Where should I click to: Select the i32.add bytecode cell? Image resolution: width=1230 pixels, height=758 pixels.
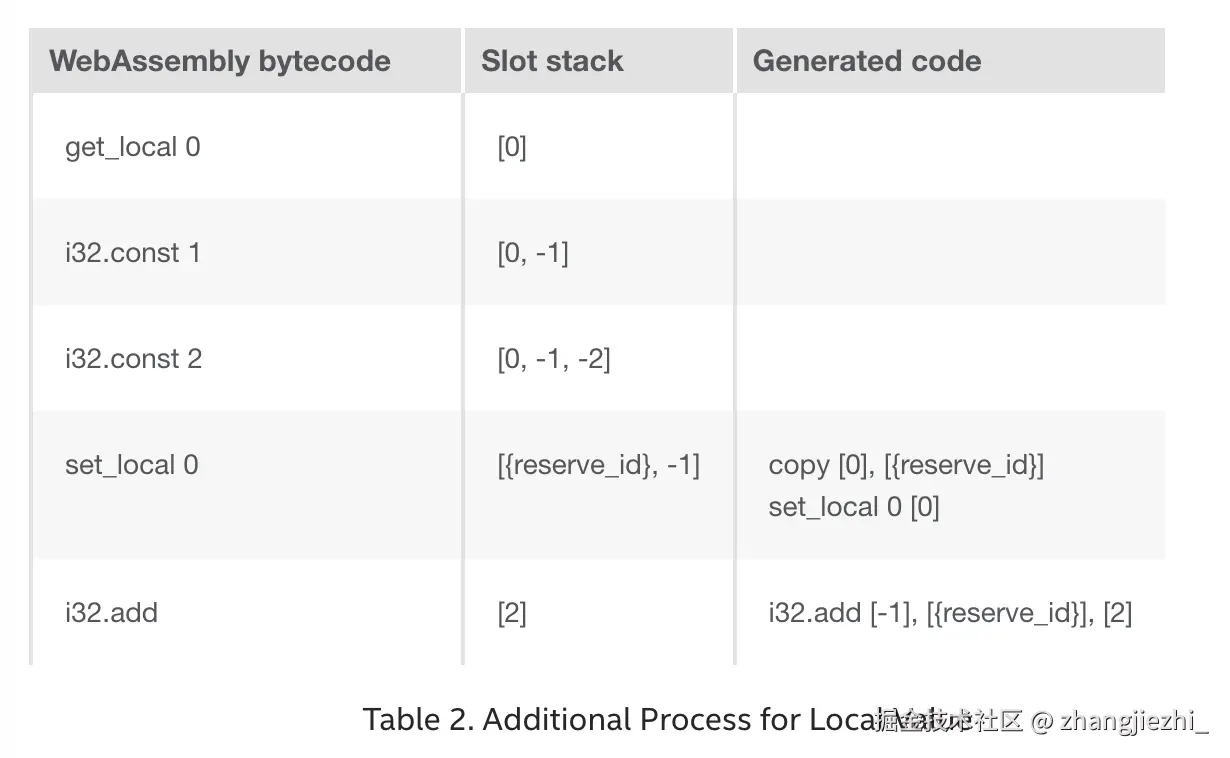click(x=245, y=612)
